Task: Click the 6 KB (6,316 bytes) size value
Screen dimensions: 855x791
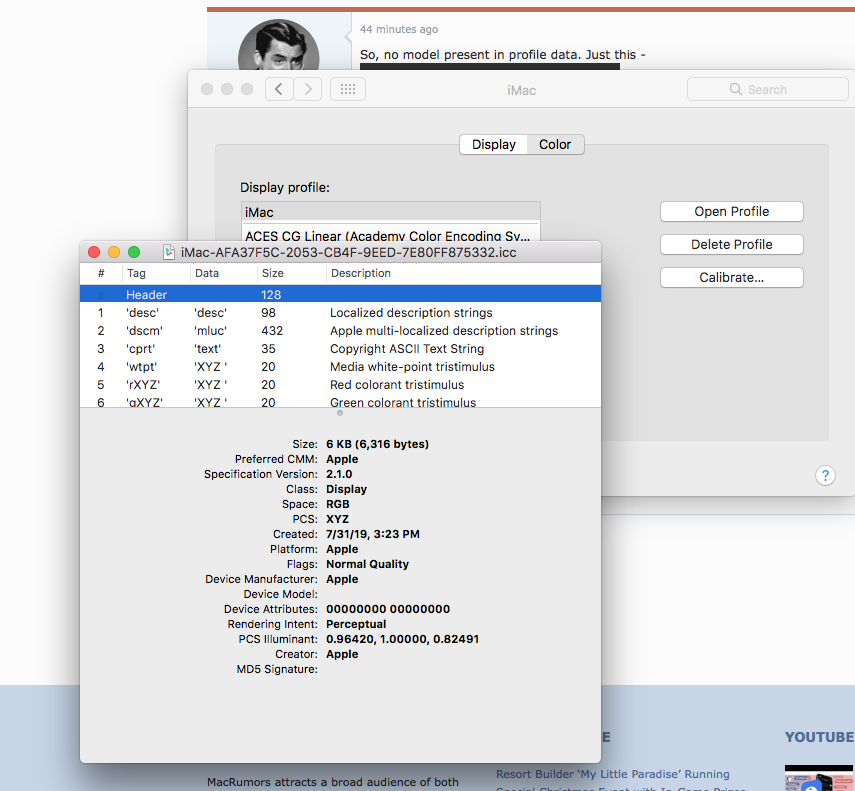Action: (x=377, y=444)
